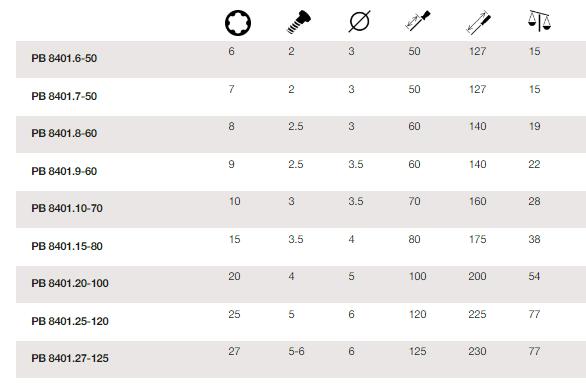Image resolution: width=586 pixels, height=383 pixels.
Task: Select product PB 8401.7-50
Action: 64,96
